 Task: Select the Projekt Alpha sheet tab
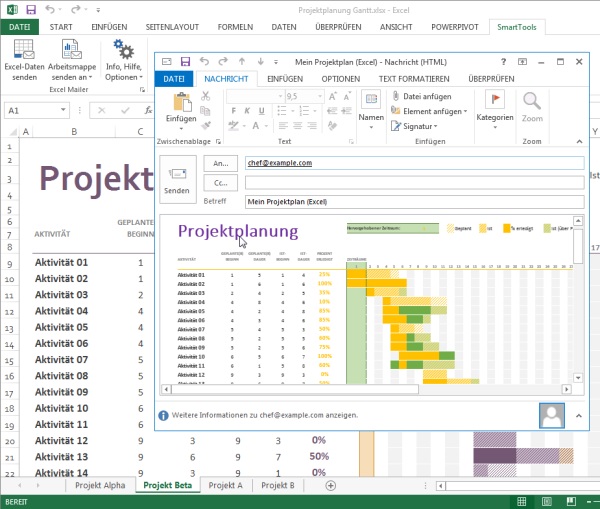click(x=100, y=485)
